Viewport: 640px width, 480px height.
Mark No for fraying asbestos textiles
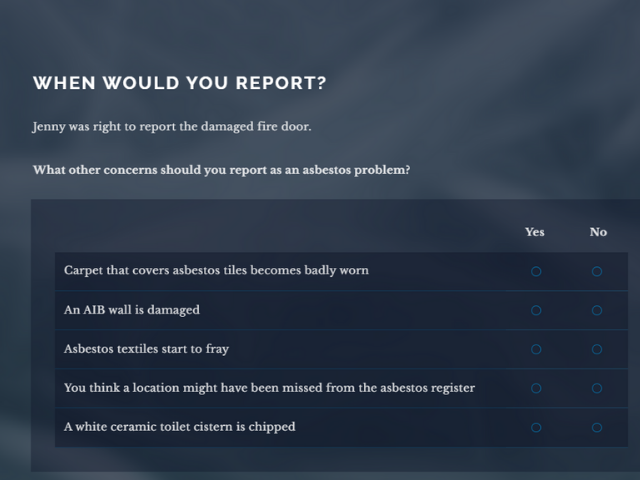[x=597, y=349]
